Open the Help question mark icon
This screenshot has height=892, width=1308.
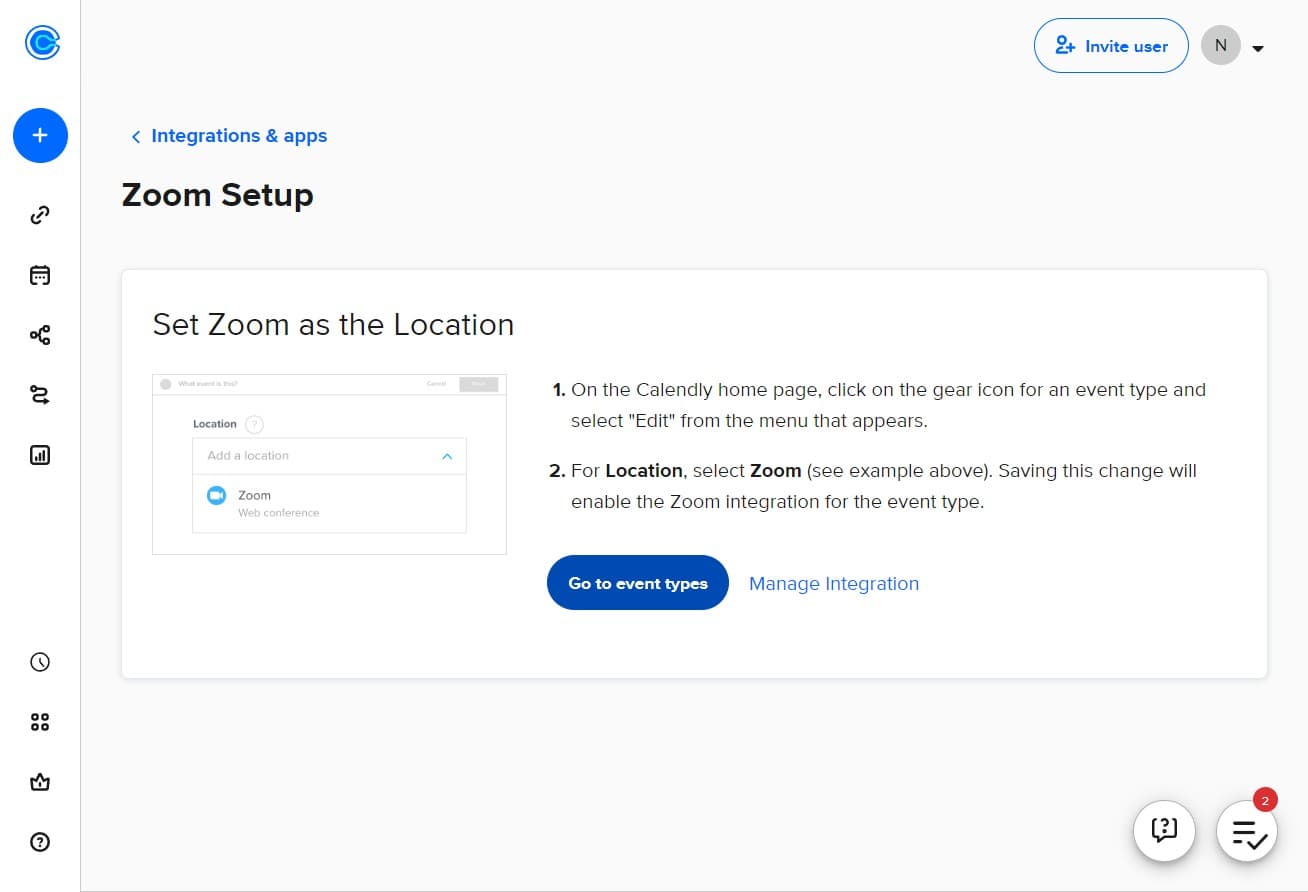(40, 842)
